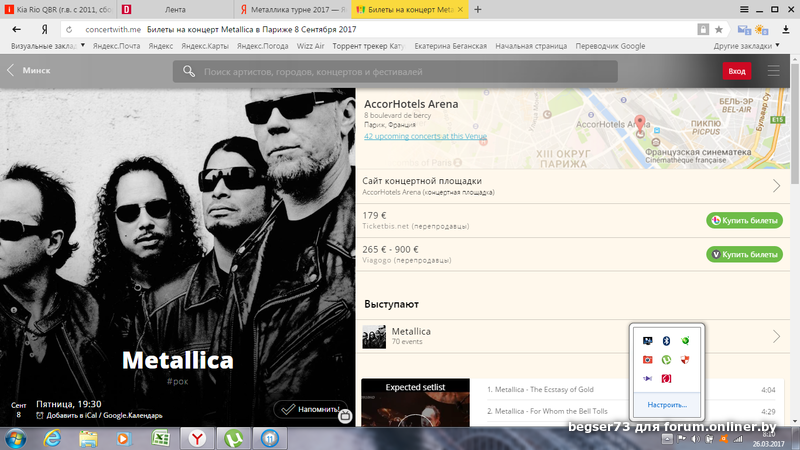Open the power tray icon
The image size is (800, 450).
point(709,439)
